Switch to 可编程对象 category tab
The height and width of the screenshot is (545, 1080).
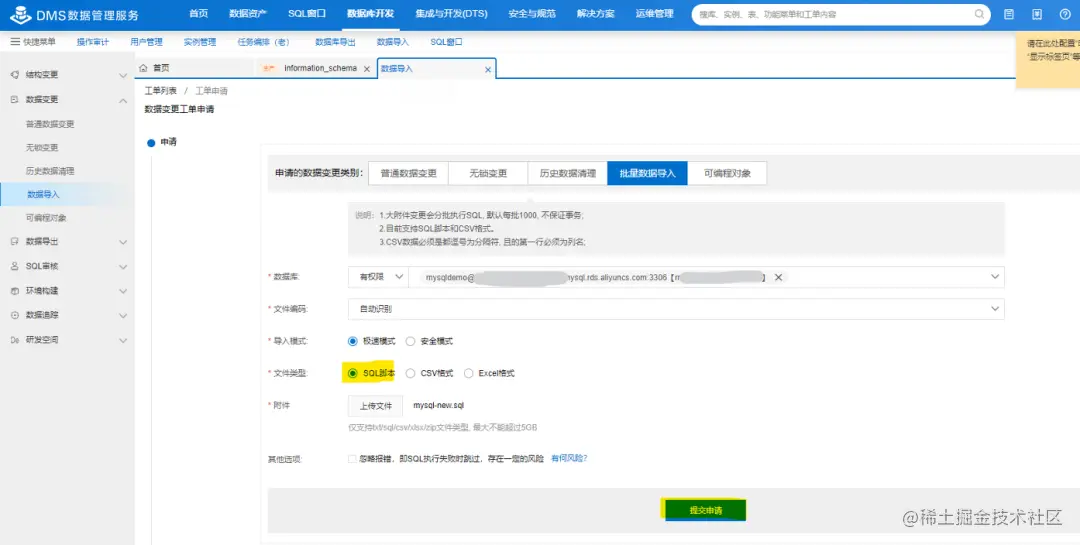(727, 174)
